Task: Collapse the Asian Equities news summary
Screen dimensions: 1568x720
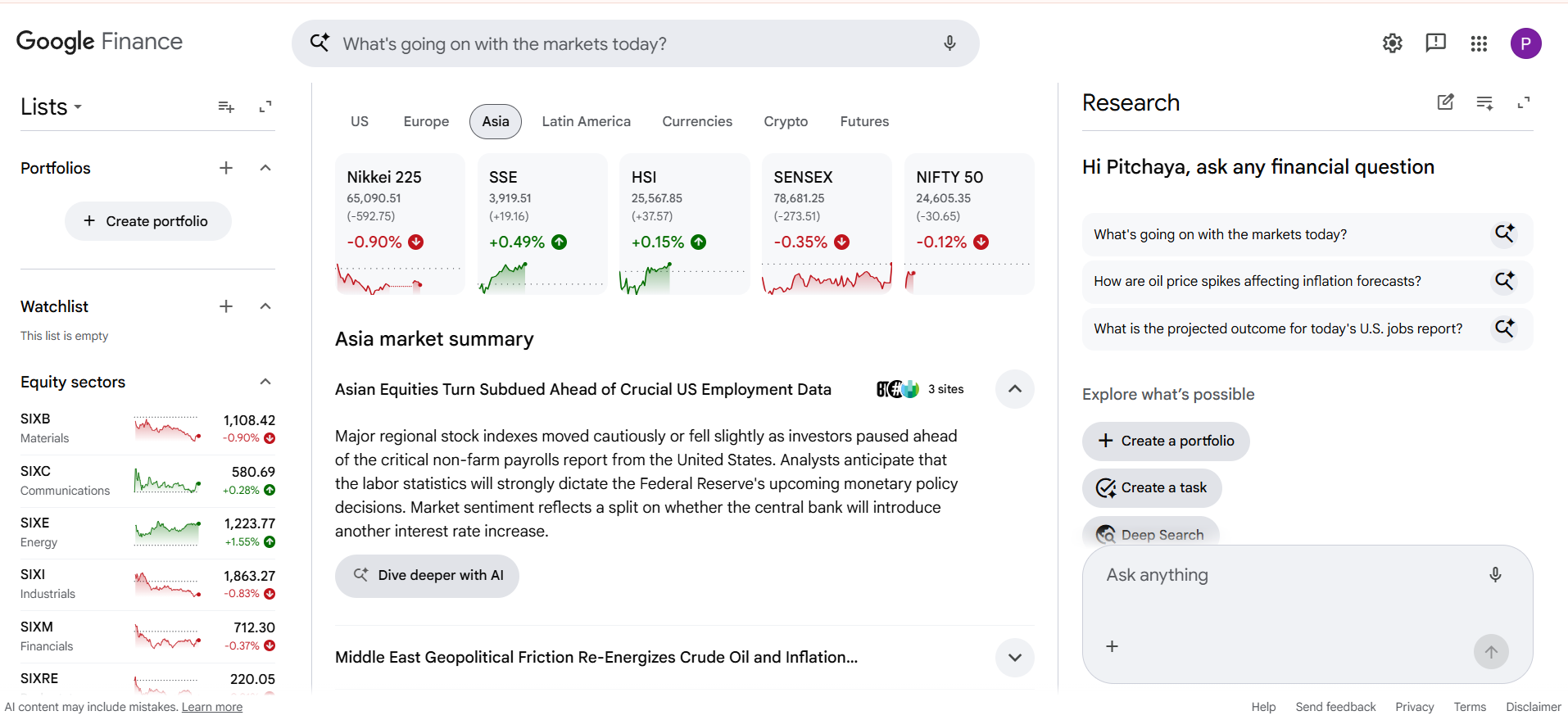Action: [1015, 389]
